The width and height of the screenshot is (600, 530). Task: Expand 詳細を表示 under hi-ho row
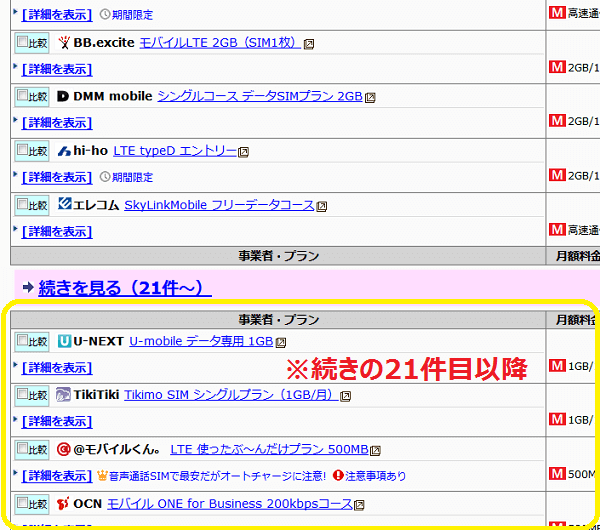tap(57, 177)
